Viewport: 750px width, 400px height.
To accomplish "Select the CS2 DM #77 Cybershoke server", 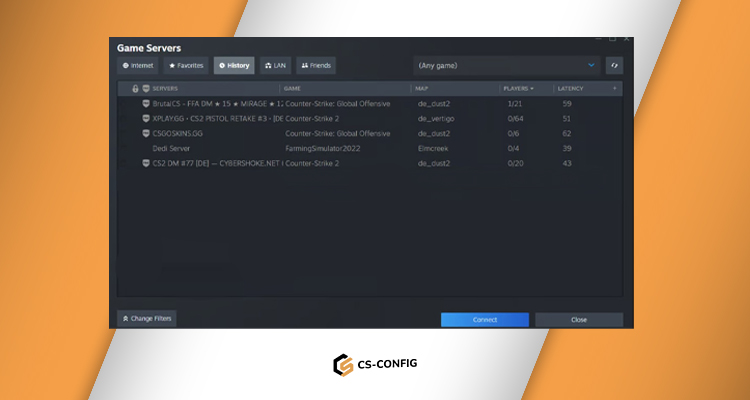I will 370,163.
